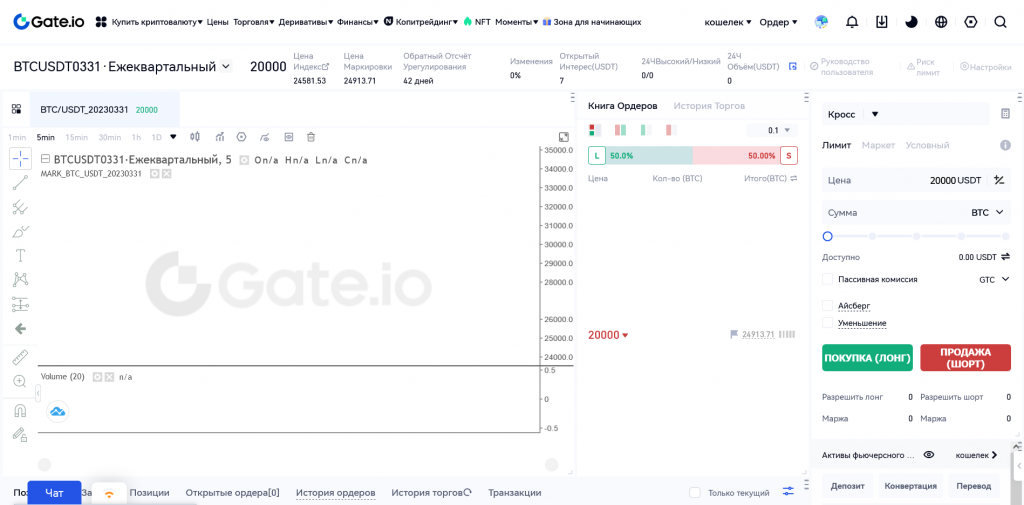Expand chart to fullscreen
1024x505 pixels.
pos(564,137)
